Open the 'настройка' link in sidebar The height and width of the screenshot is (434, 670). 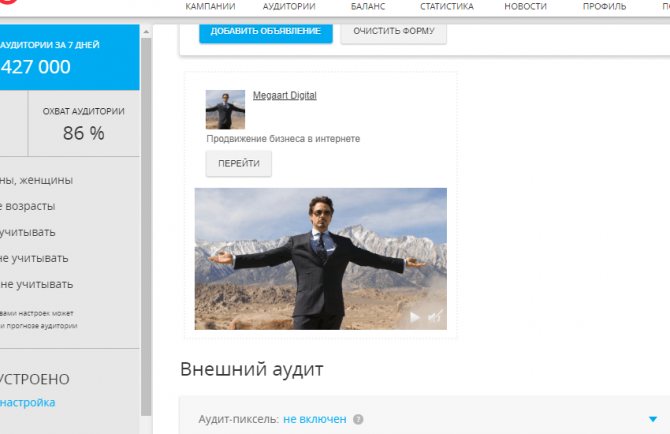(27, 403)
